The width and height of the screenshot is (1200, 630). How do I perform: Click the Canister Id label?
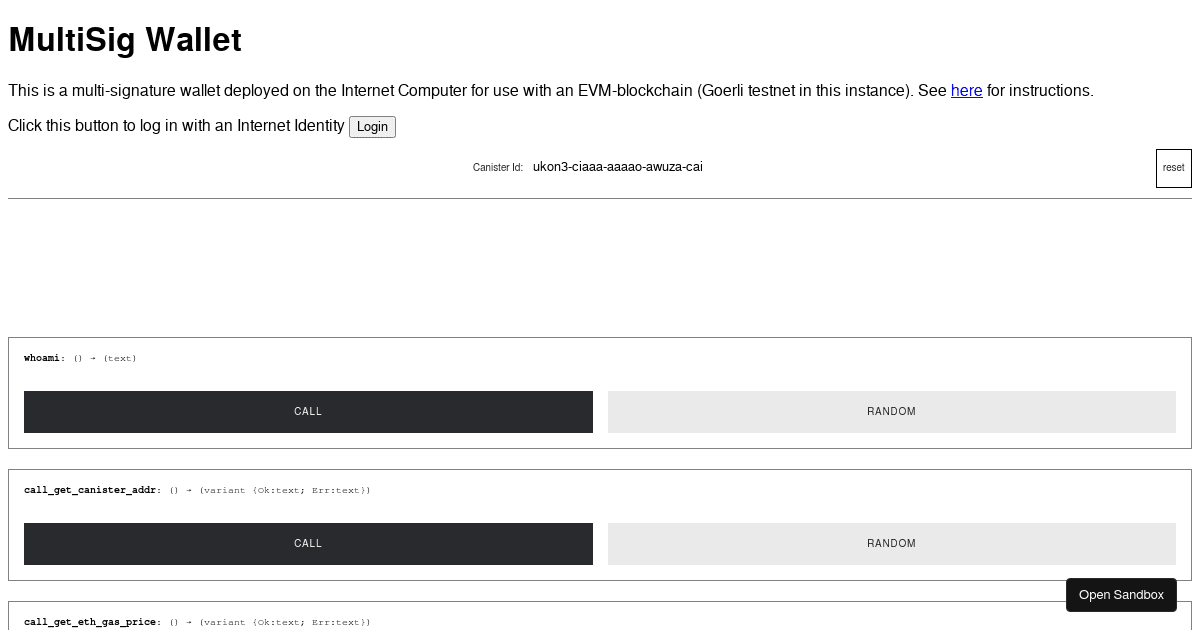[497, 167]
